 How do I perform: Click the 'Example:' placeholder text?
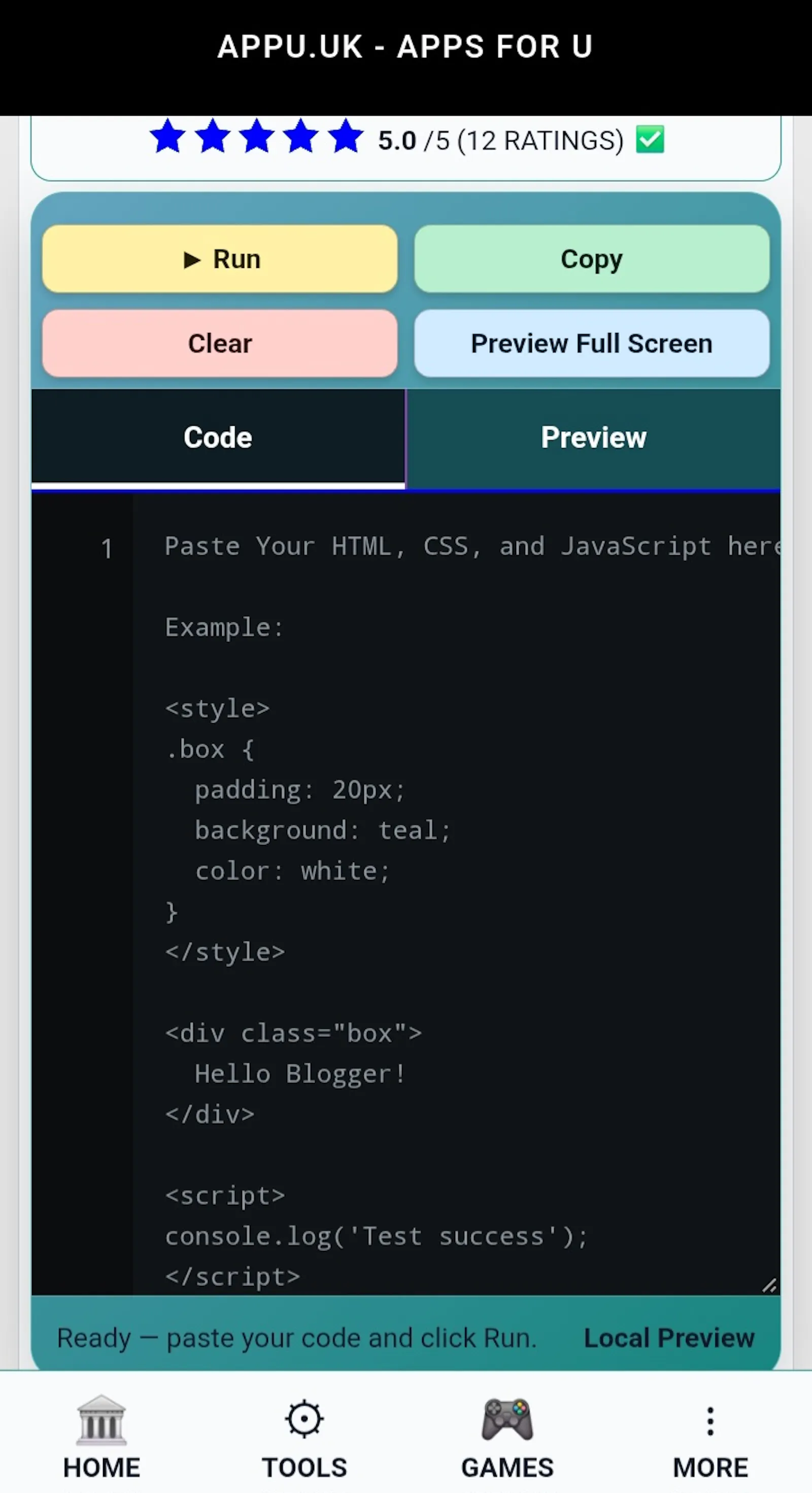point(224,627)
